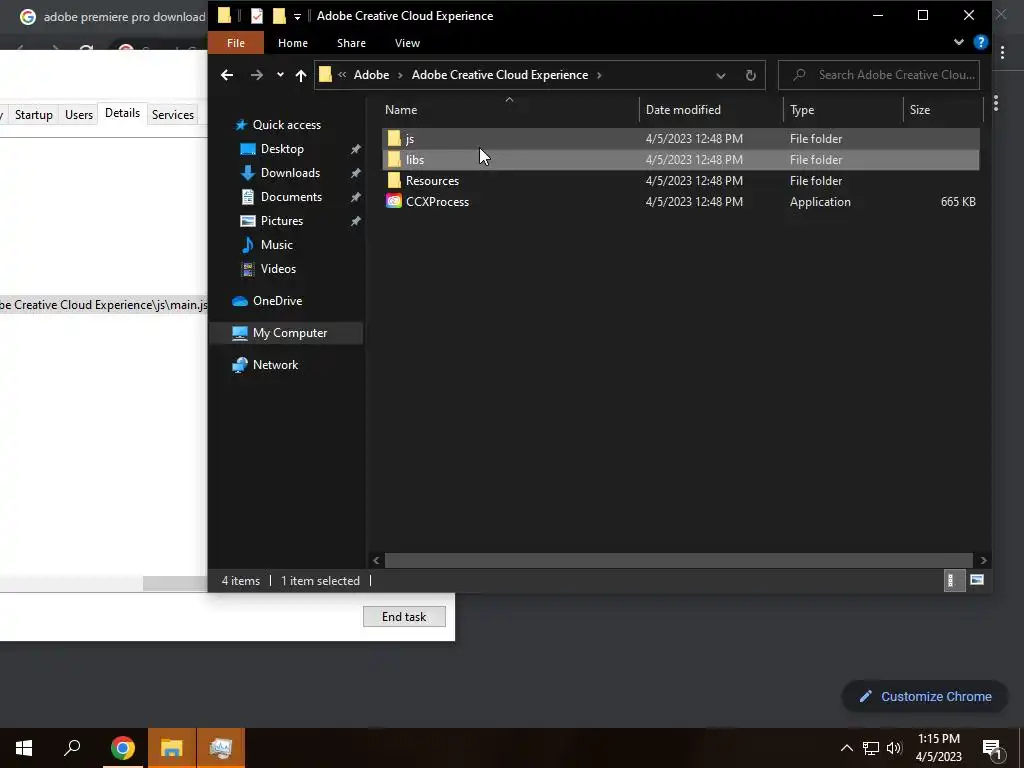Open Quick access in navigation pane

tap(287, 125)
